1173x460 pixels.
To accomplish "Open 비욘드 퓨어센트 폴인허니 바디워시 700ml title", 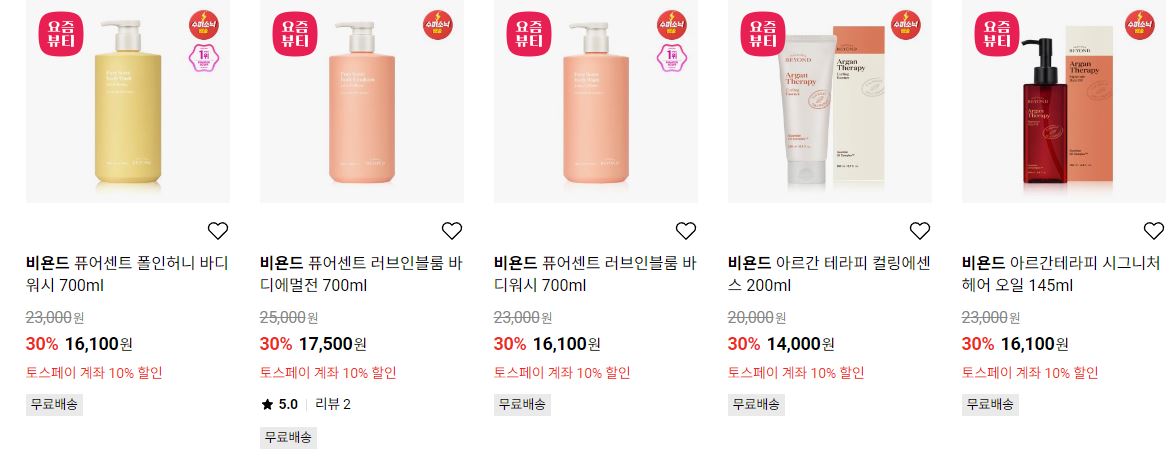I will tap(127, 274).
